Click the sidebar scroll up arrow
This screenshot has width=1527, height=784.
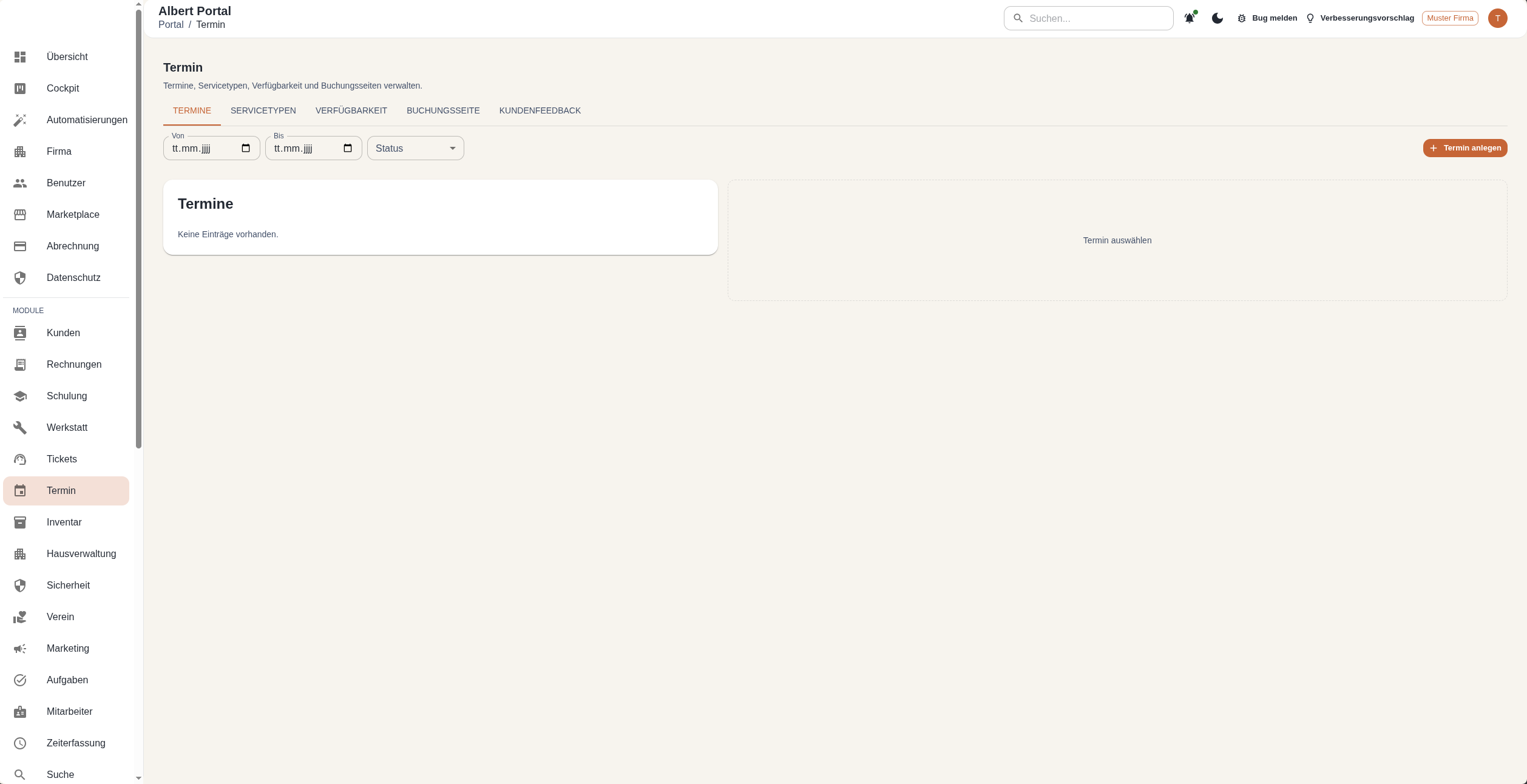(138, 4)
